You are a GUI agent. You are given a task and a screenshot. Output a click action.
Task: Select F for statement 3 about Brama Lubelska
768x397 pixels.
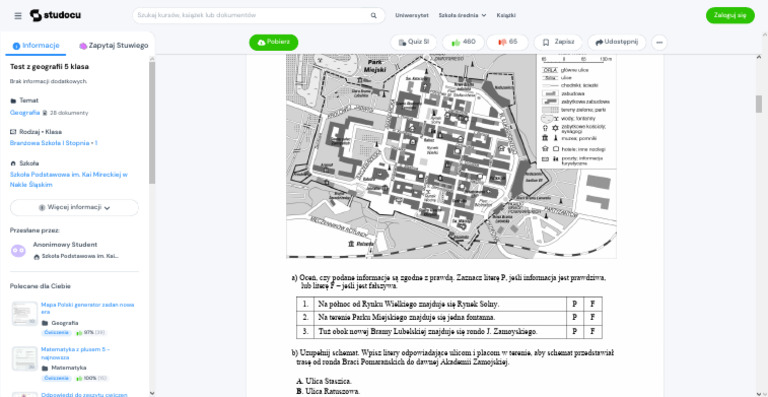pyautogui.click(x=593, y=331)
